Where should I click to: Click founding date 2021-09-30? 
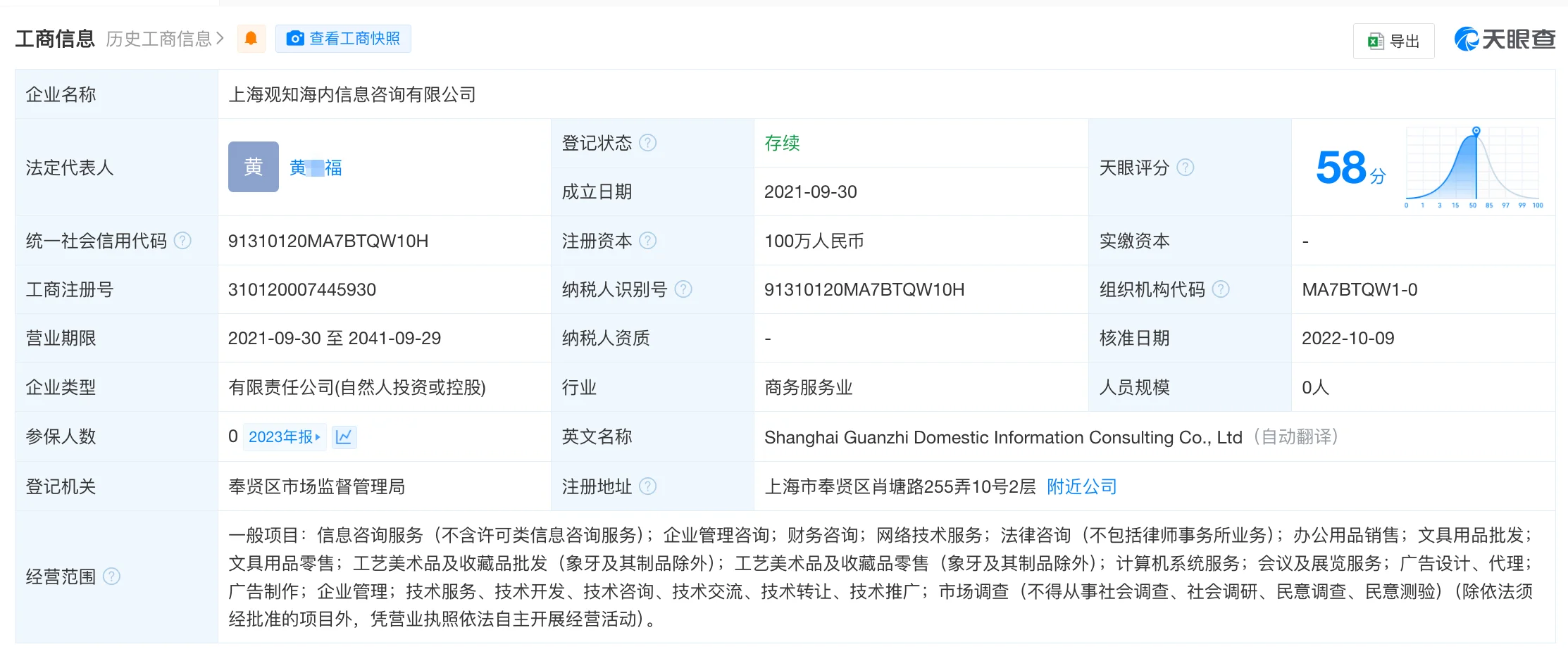(x=811, y=191)
